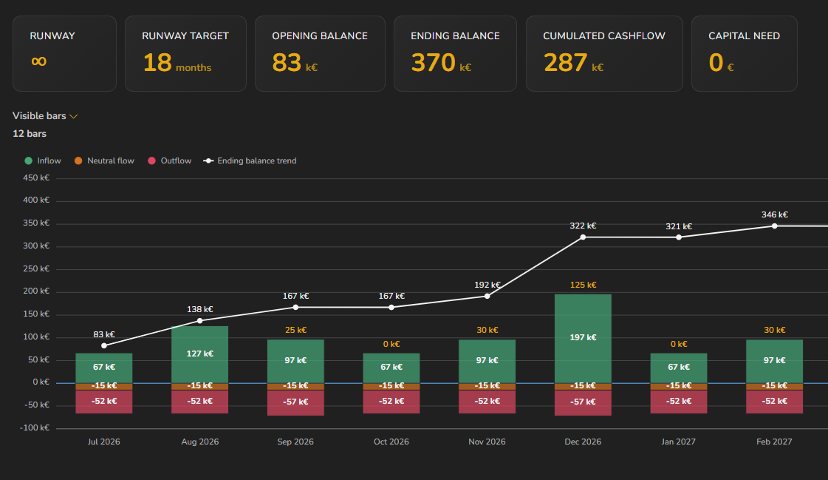Click the 138 k€ trend point for Aug 2026
Screen dimensions: 828x480
[x=200, y=321]
